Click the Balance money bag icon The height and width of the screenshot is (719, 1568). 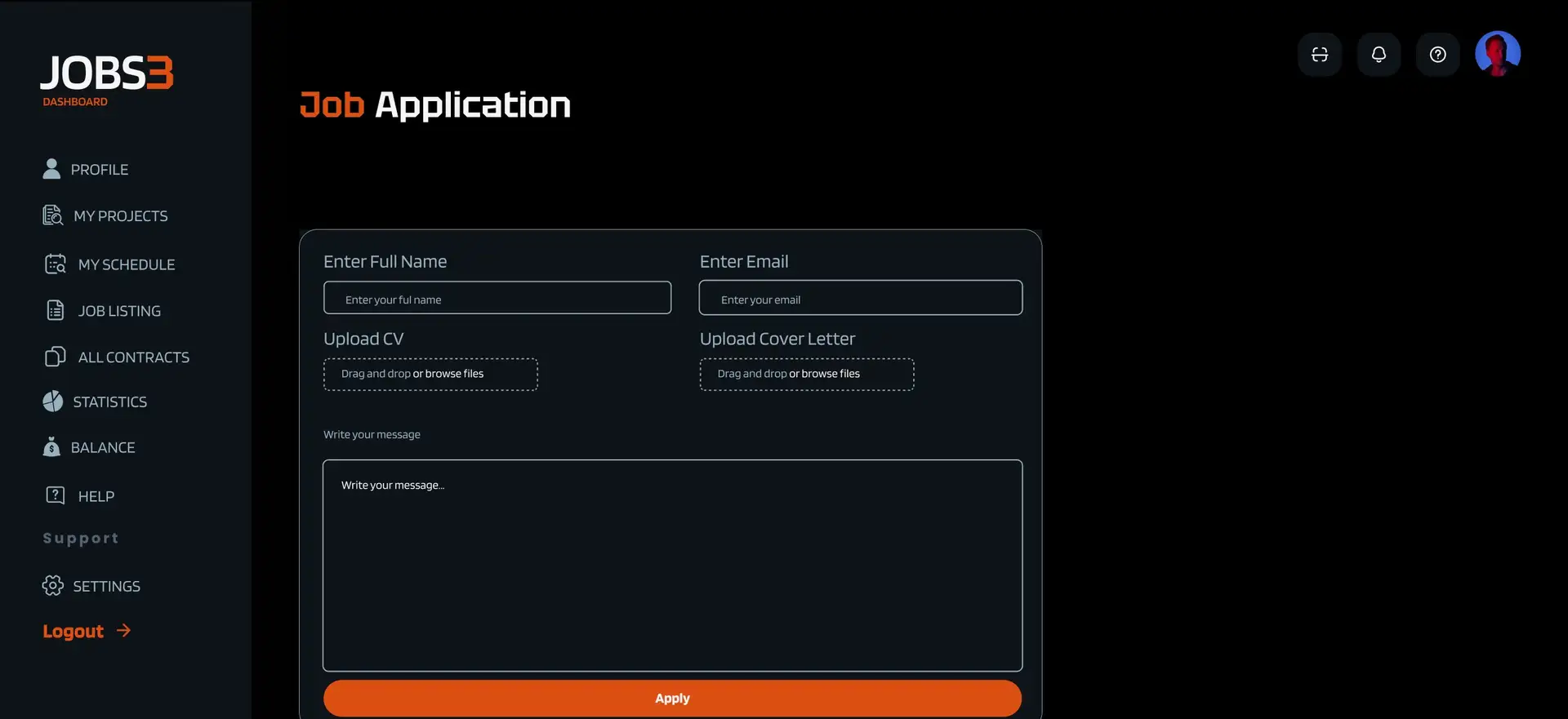[51, 447]
